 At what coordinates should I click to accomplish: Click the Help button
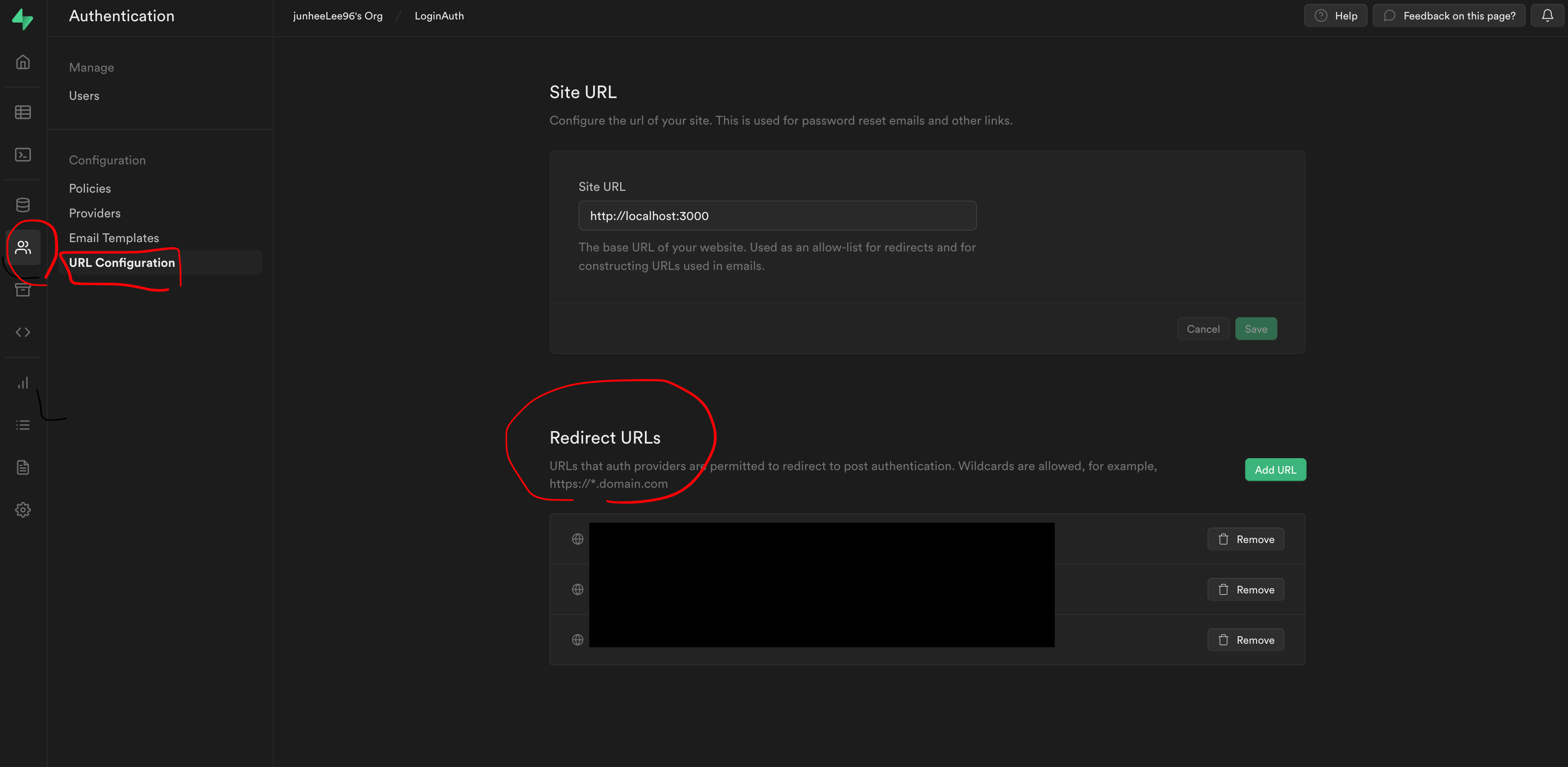pos(1335,16)
